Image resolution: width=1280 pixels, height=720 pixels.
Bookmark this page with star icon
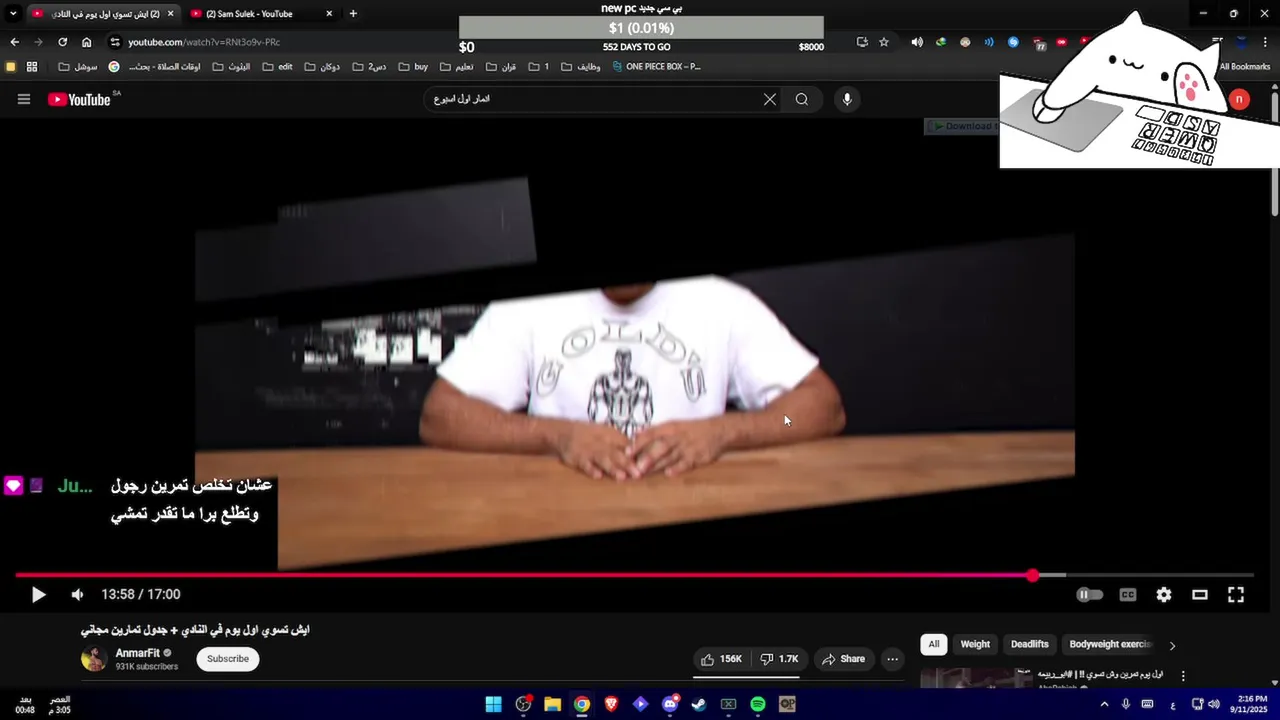[884, 42]
